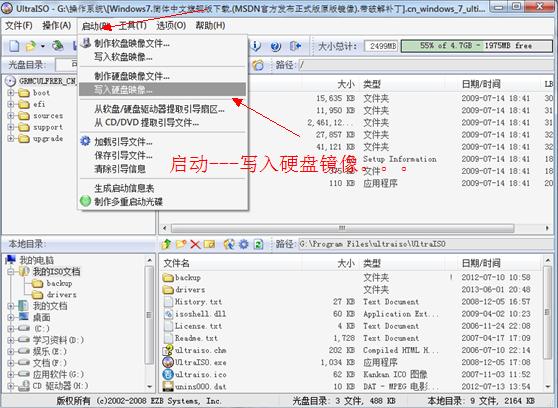The image size is (558, 408).
Task: Click the blue gear icon in local toolbar
Action: click(x=244, y=244)
